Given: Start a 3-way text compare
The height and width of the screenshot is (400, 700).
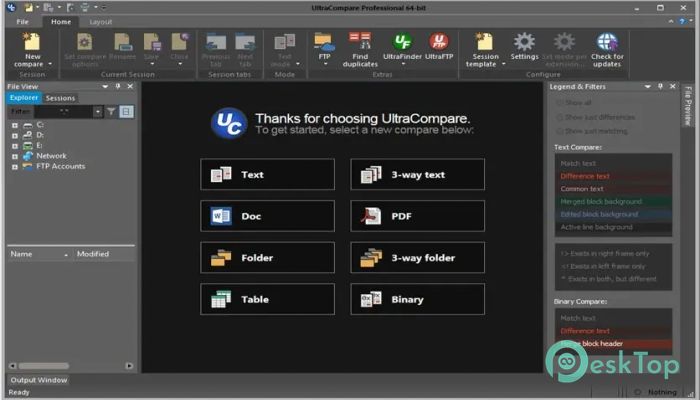Looking at the screenshot, I should tap(417, 175).
